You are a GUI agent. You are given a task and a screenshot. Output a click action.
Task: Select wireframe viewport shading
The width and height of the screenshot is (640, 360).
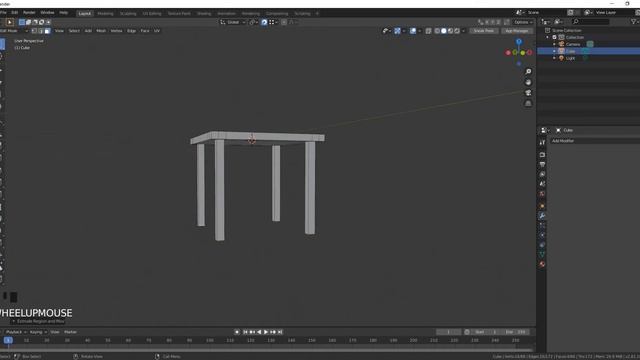coord(437,31)
